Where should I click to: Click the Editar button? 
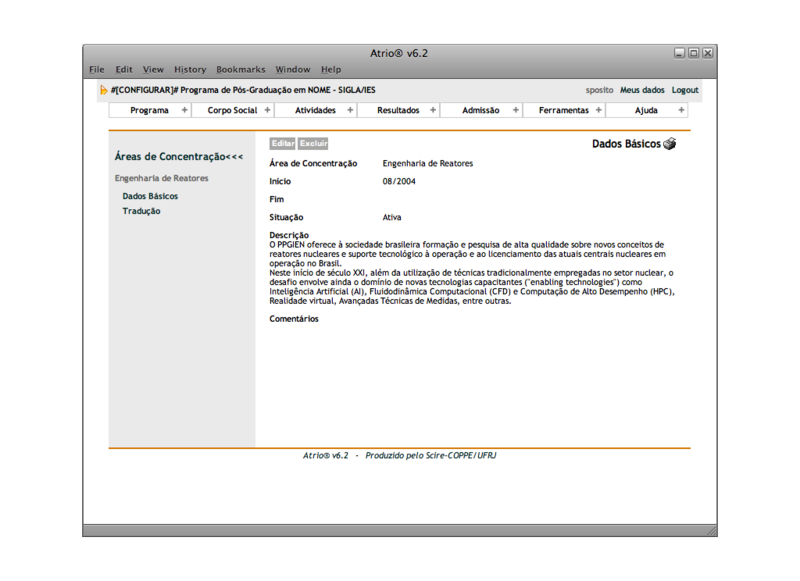pyautogui.click(x=283, y=144)
